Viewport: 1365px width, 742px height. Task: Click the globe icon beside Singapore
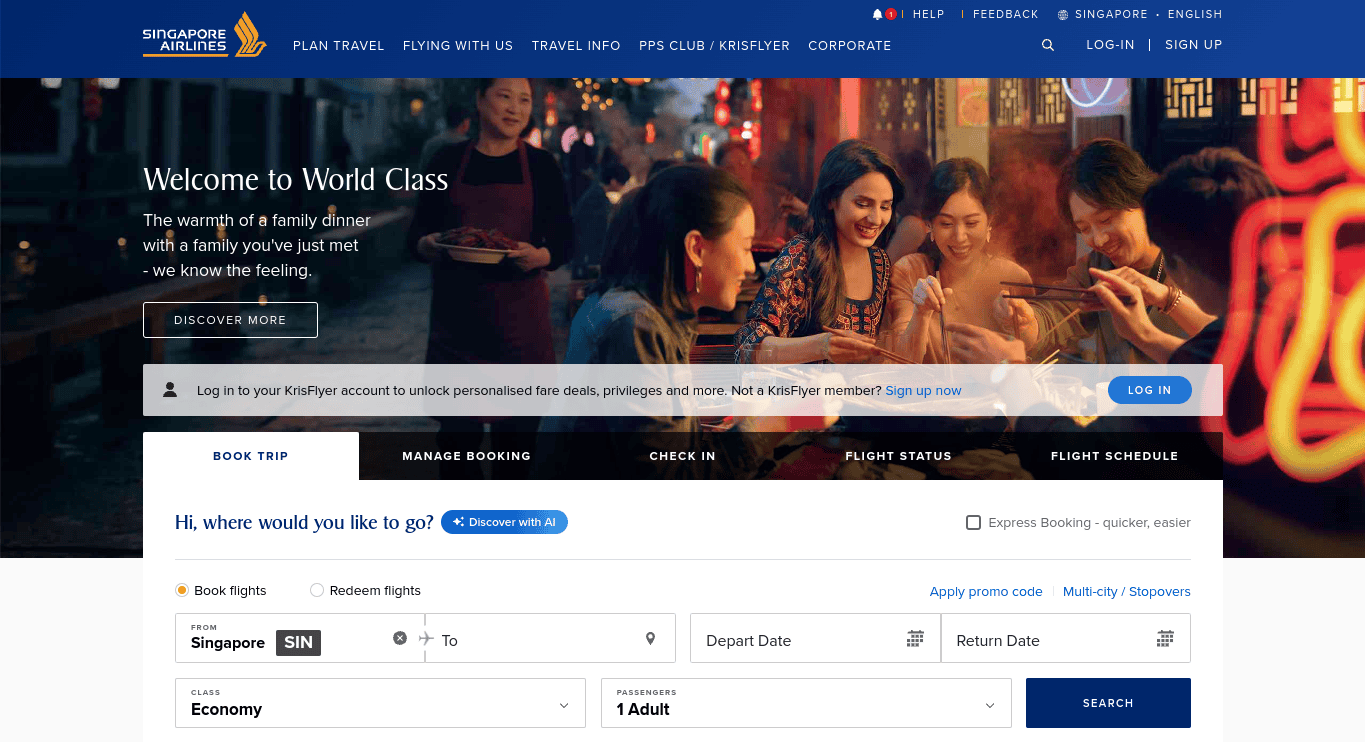coord(1063,15)
